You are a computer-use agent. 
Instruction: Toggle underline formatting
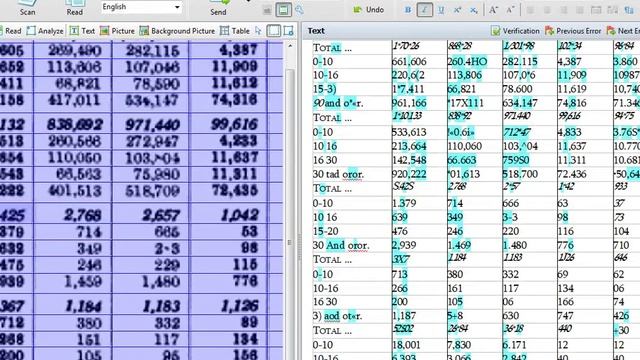click(x=441, y=10)
